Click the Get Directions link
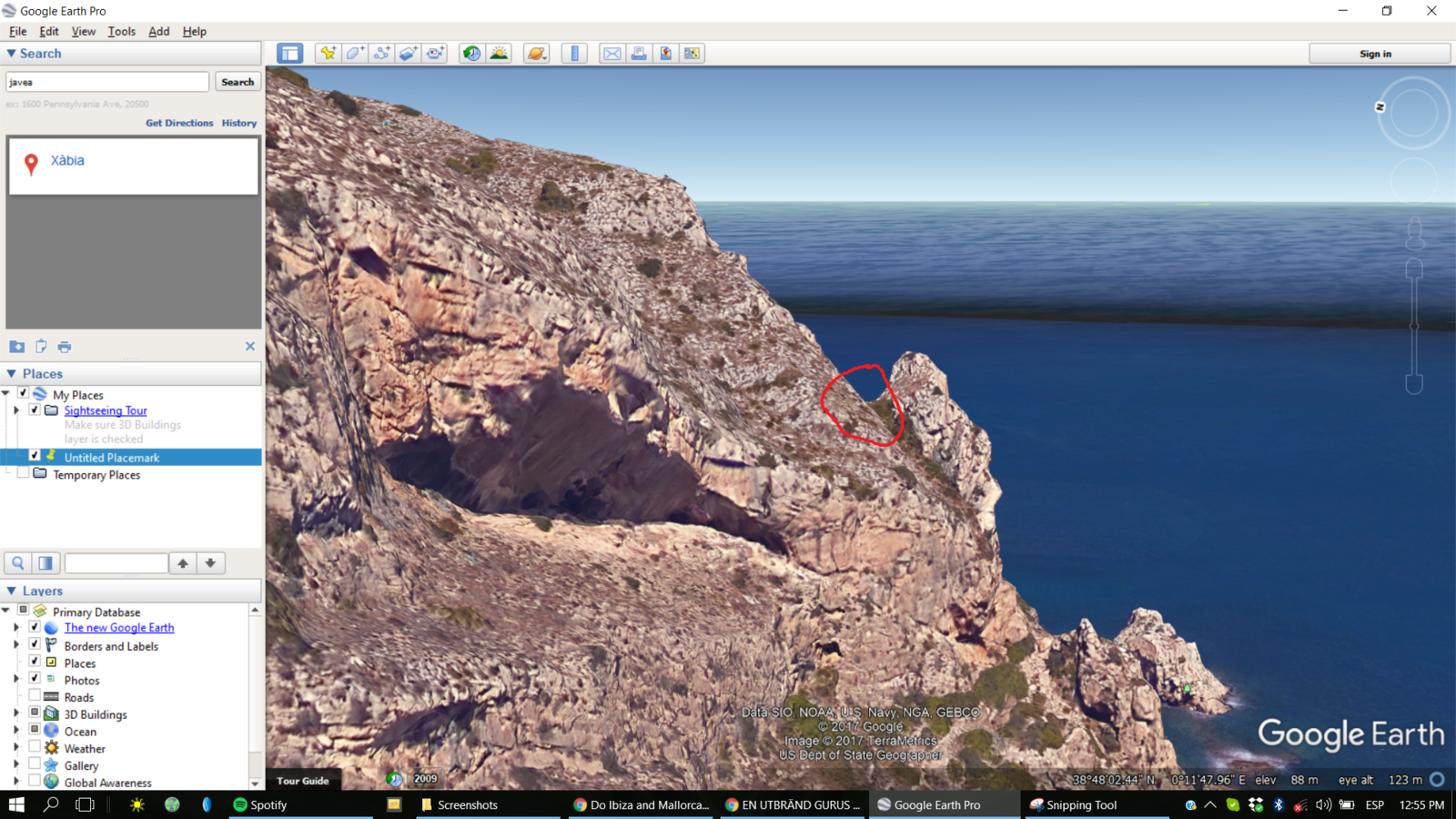The image size is (1456, 819). click(x=179, y=123)
